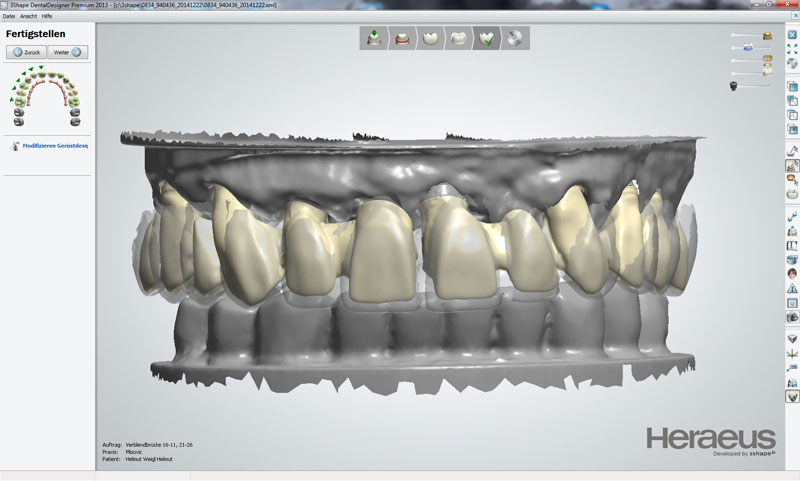Open the Ansicht menu

click(x=27, y=17)
